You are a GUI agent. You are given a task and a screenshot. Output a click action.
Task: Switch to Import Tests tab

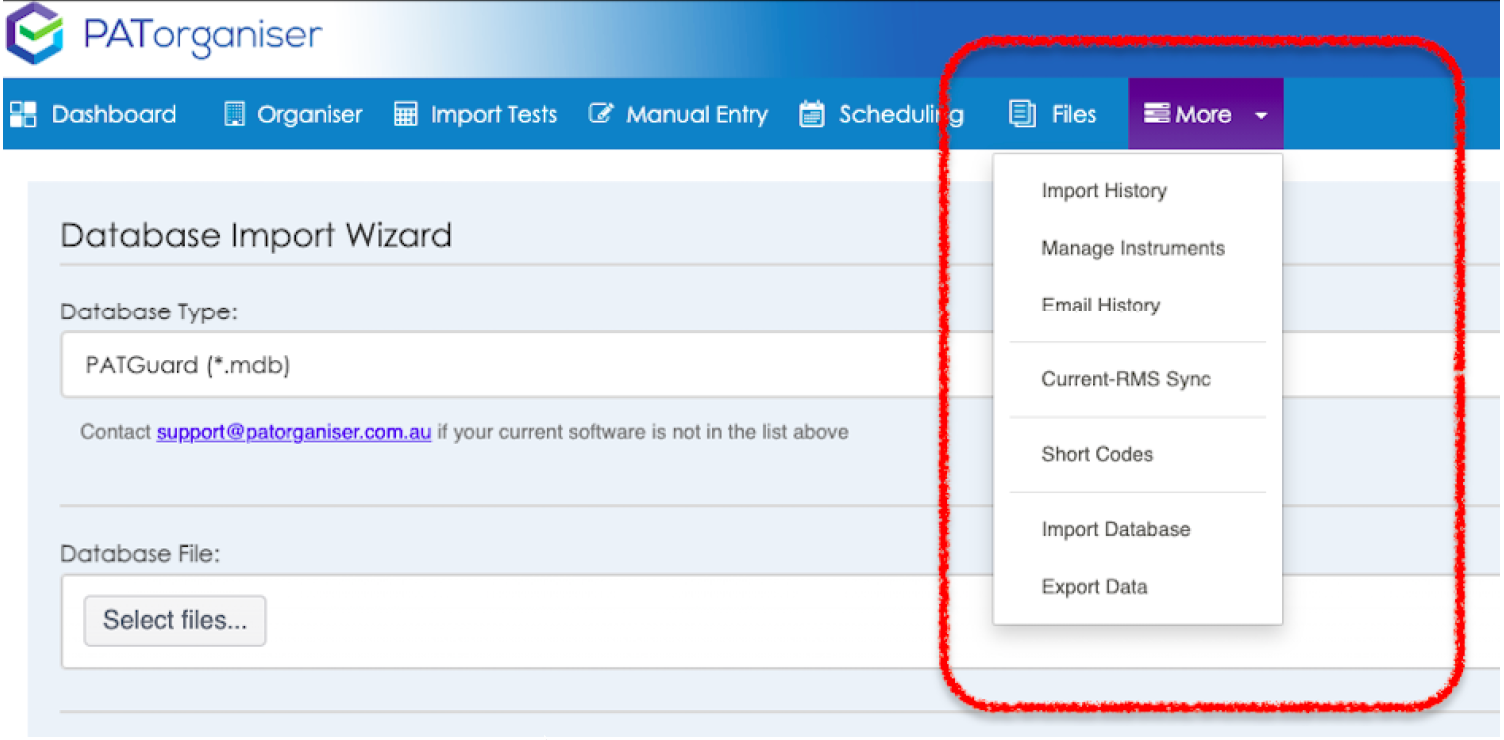click(475, 114)
